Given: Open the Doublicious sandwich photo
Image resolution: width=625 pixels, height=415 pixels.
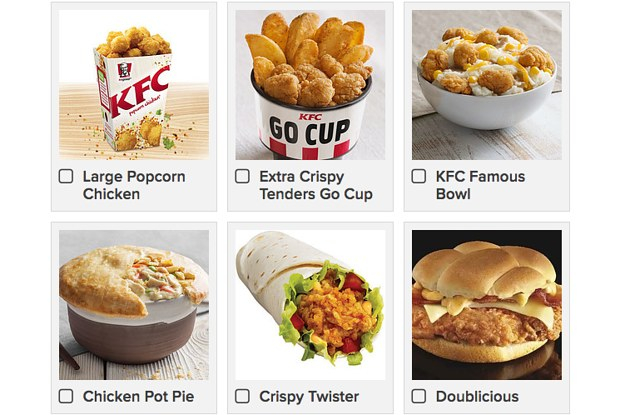Looking at the screenshot, I should (x=487, y=305).
